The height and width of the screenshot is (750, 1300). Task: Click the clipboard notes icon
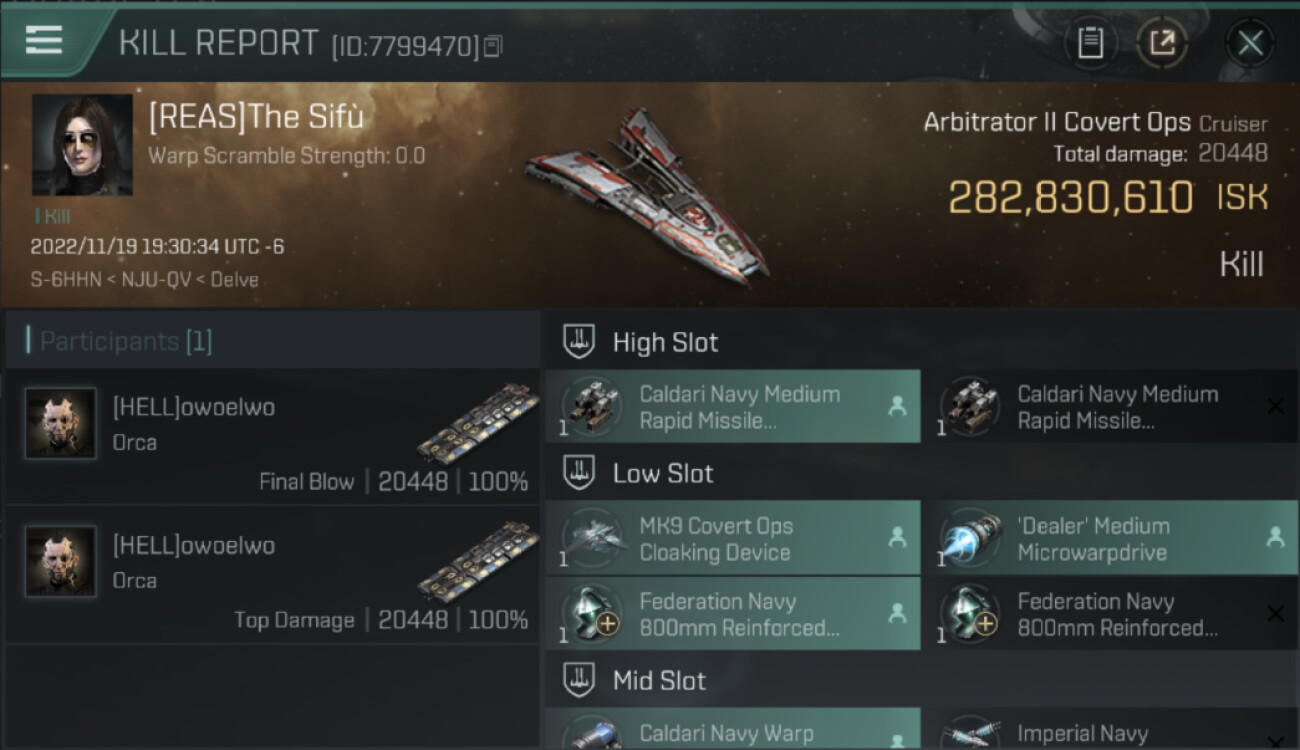1090,42
